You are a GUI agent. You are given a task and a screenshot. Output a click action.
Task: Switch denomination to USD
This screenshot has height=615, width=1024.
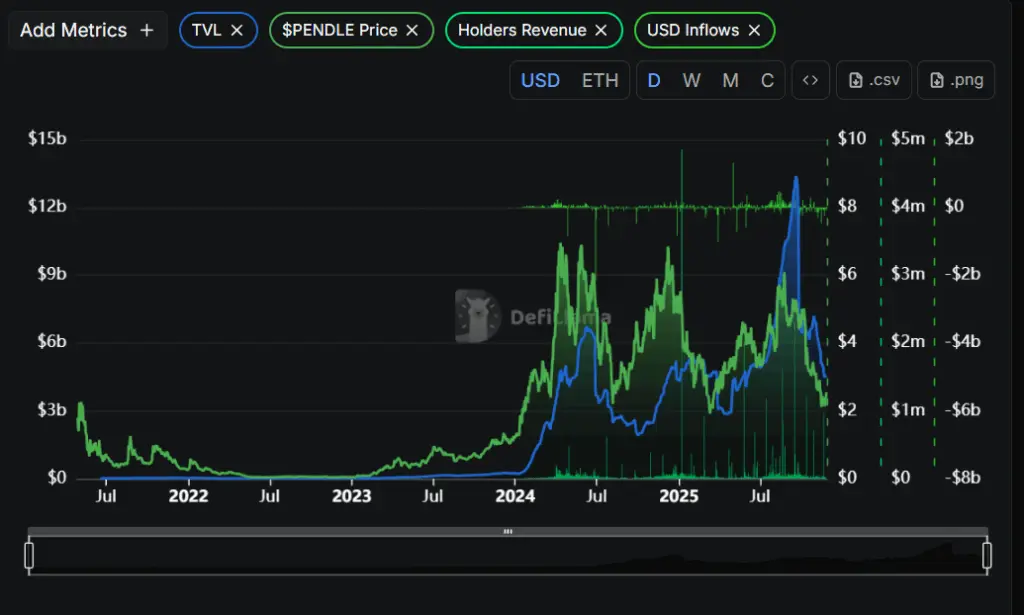pyautogui.click(x=540, y=80)
